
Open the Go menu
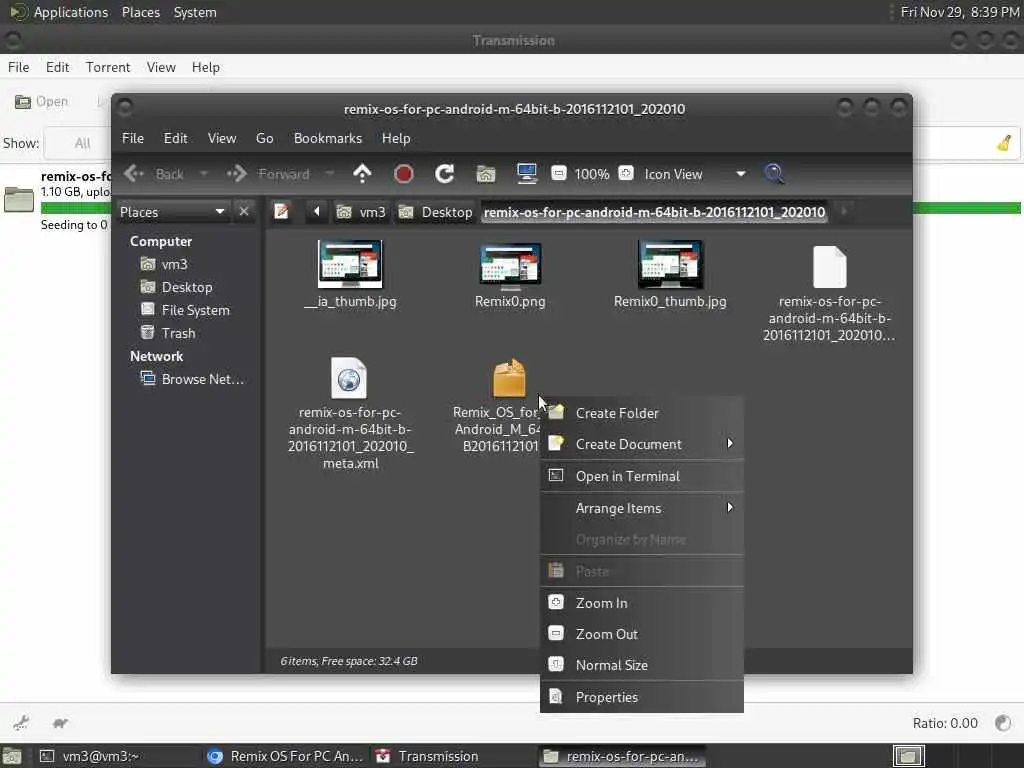[264, 138]
